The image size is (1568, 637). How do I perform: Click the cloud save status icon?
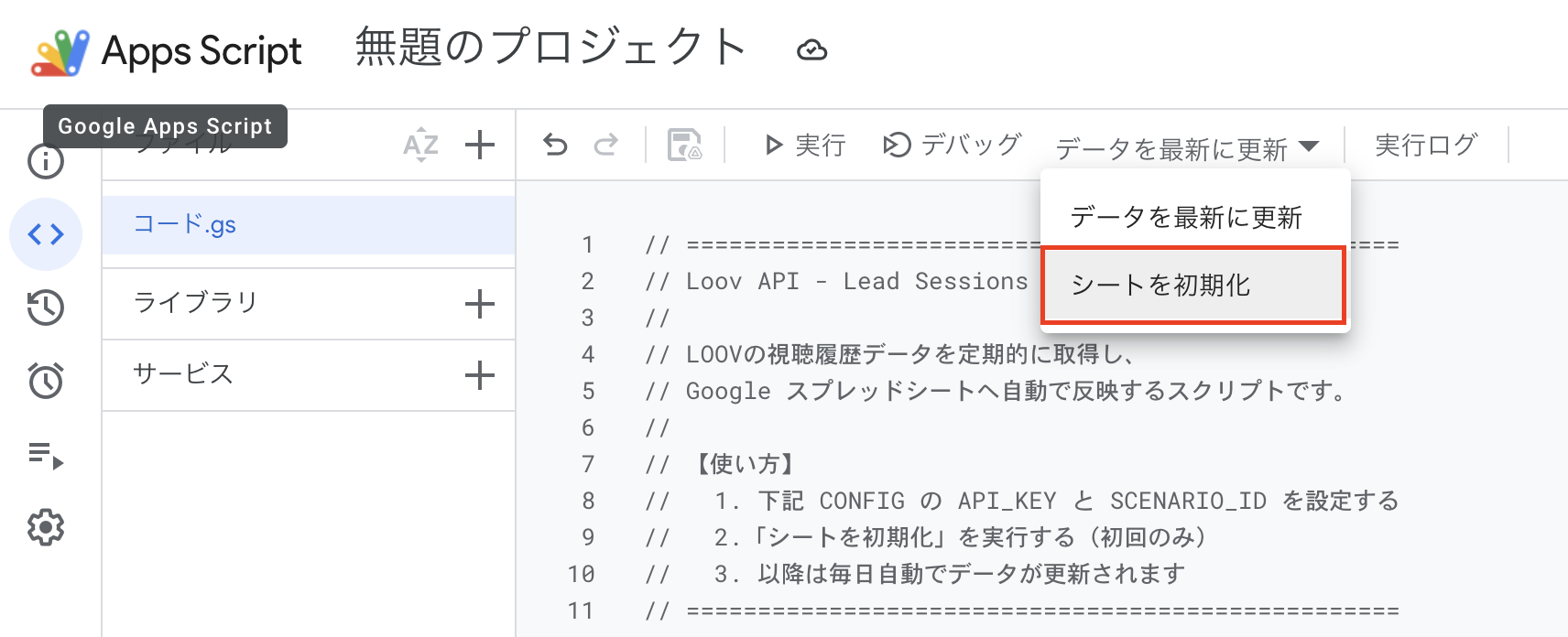811,50
